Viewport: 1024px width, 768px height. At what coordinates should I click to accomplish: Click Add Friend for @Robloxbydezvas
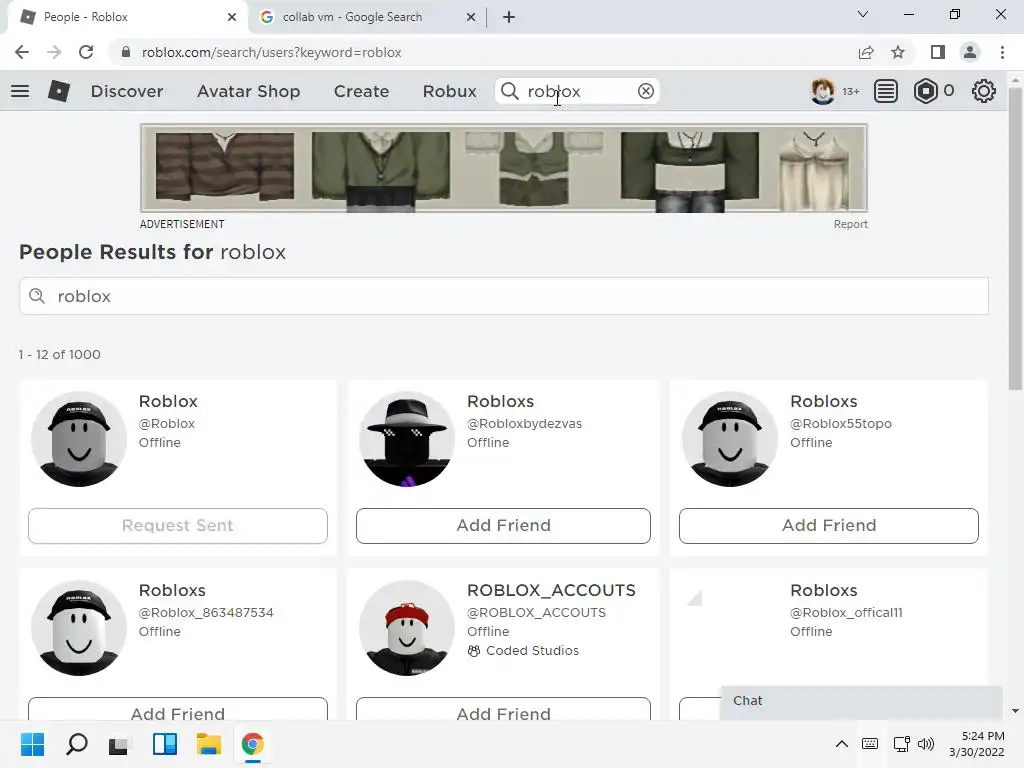(504, 526)
